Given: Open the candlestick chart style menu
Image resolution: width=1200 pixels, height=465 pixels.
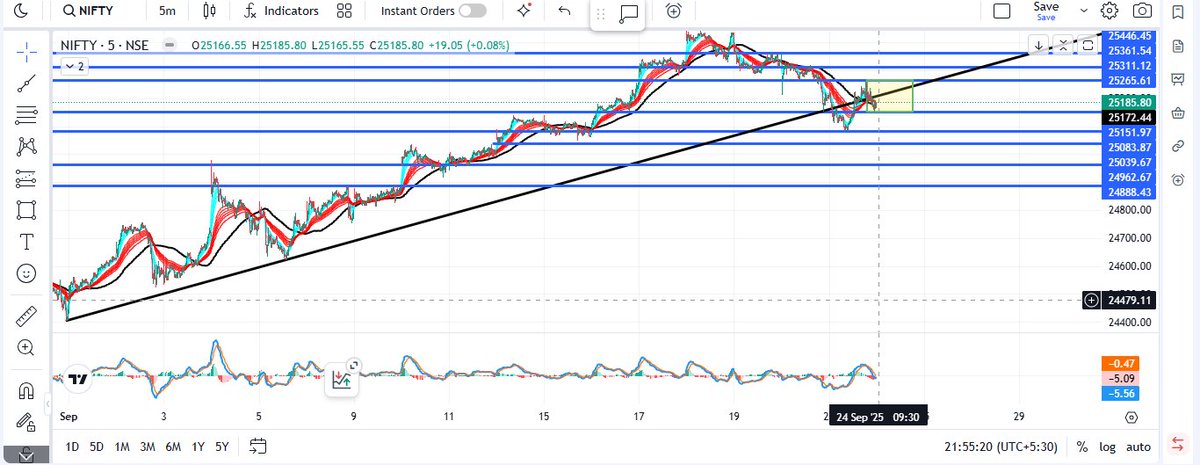Looking at the screenshot, I should tap(209, 11).
